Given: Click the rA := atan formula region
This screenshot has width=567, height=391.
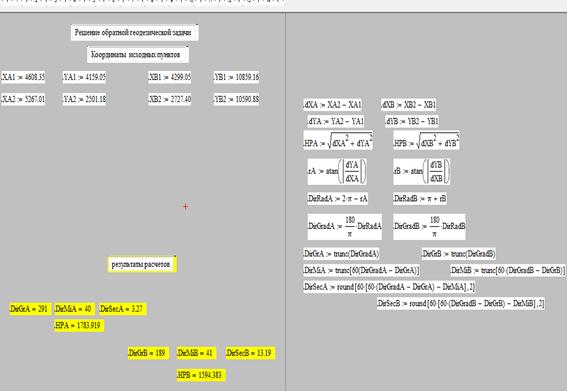Looking at the screenshot, I should pyautogui.click(x=337, y=171).
